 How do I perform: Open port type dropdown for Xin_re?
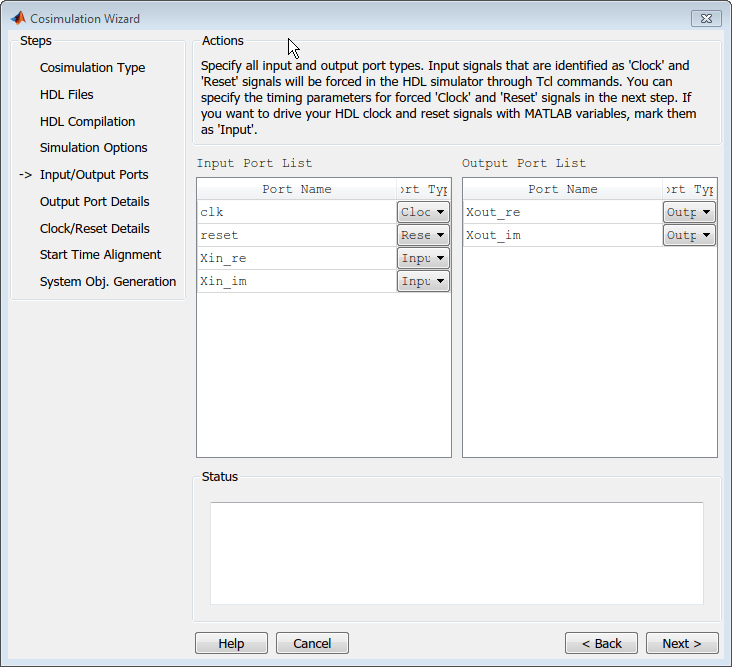423,258
